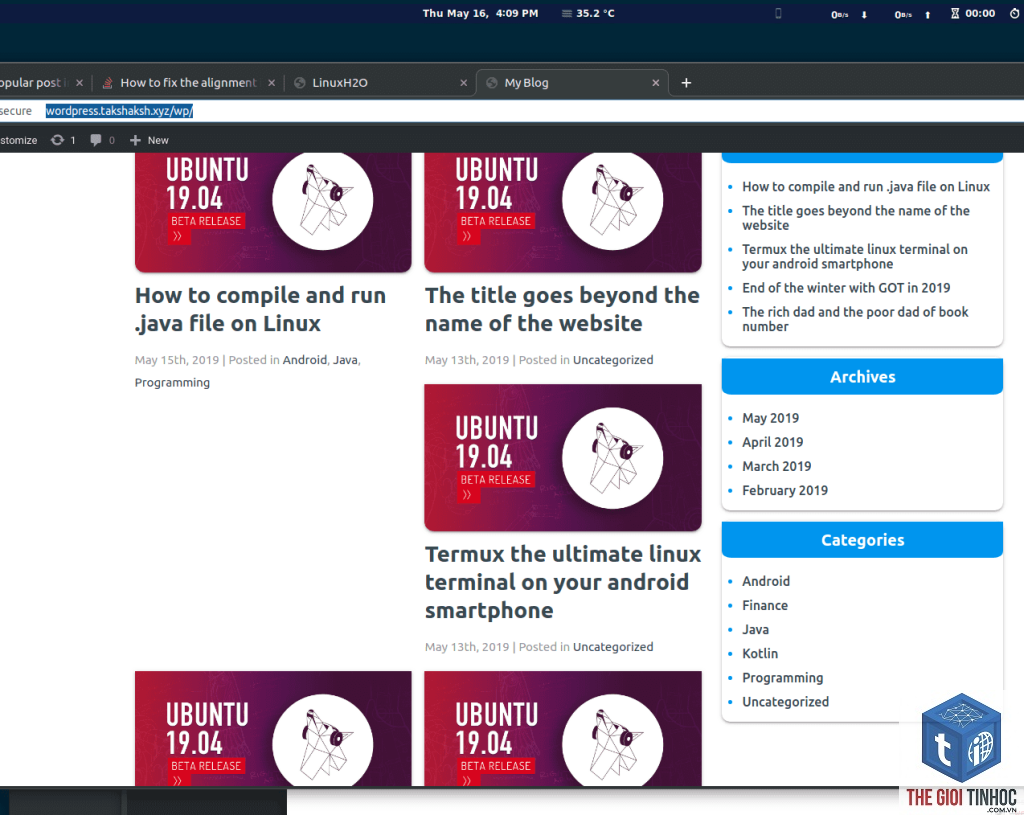Image resolution: width=1024 pixels, height=815 pixels.
Task: Open the clock showing Thu May 16
Action: click(x=480, y=13)
